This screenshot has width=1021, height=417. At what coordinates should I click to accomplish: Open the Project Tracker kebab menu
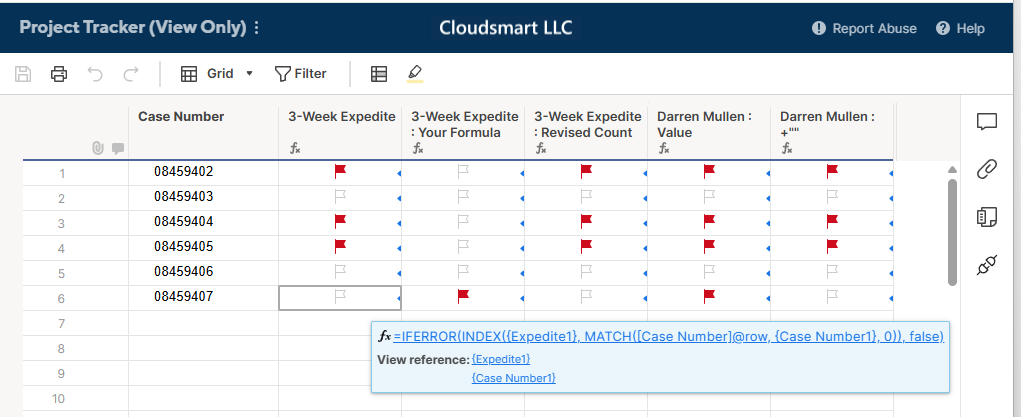pos(257,28)
